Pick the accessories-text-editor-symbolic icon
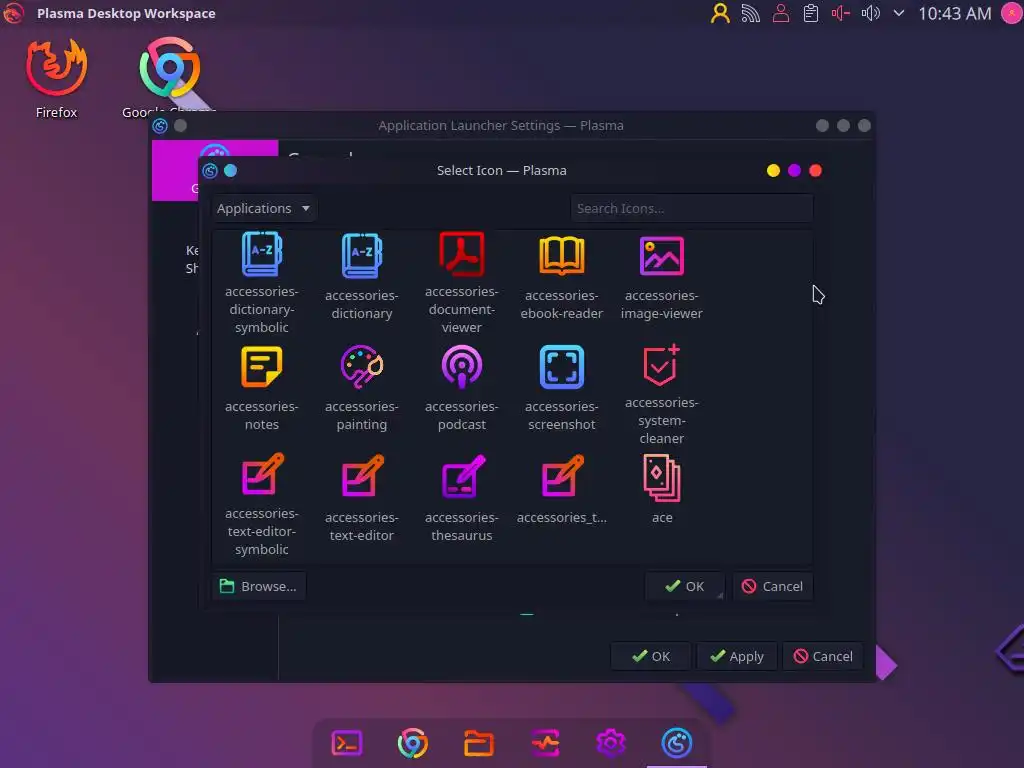Viewport: 1024px width, 768px height. click(x=261, y=475)
